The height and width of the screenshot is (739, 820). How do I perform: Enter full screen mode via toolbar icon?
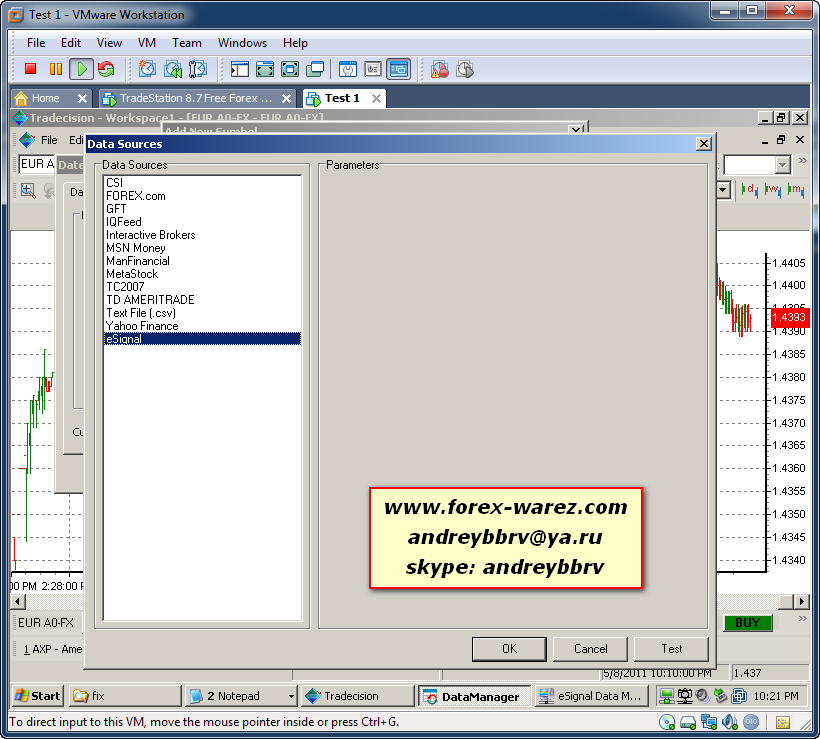coord(265,69)
